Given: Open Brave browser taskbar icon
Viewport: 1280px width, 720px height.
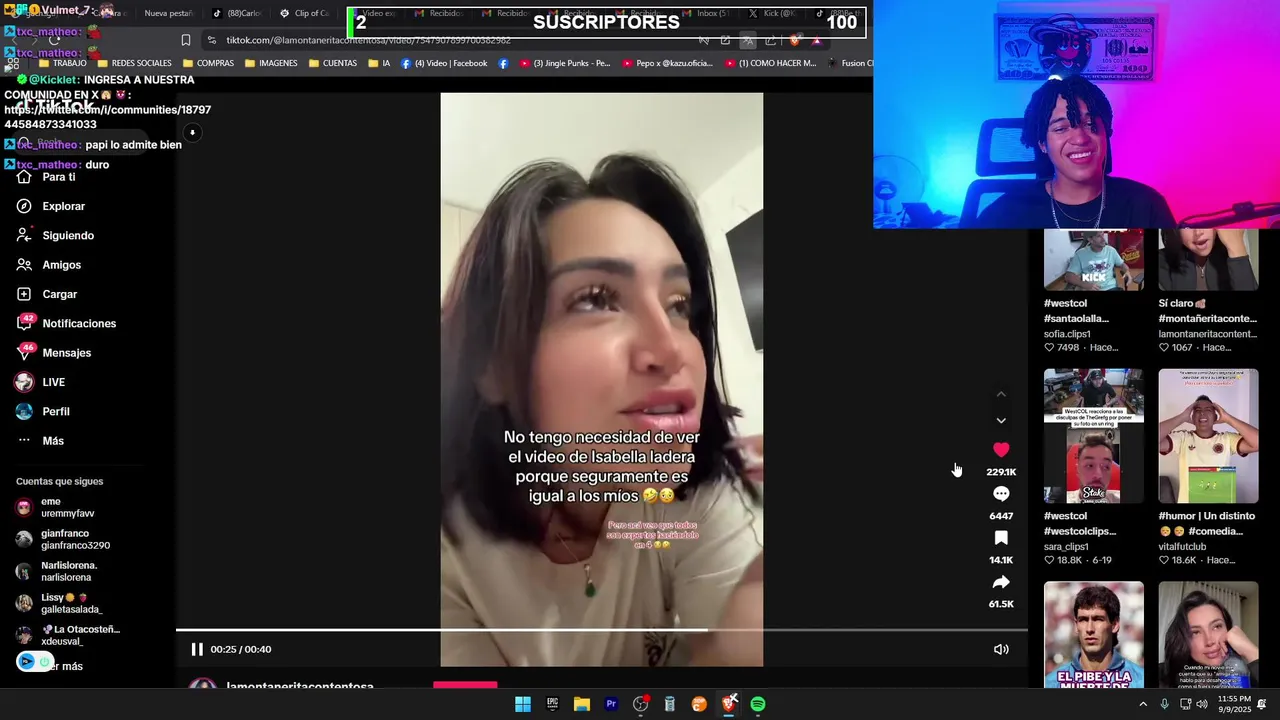Looking at the screenshot, I should click(729, 704).
